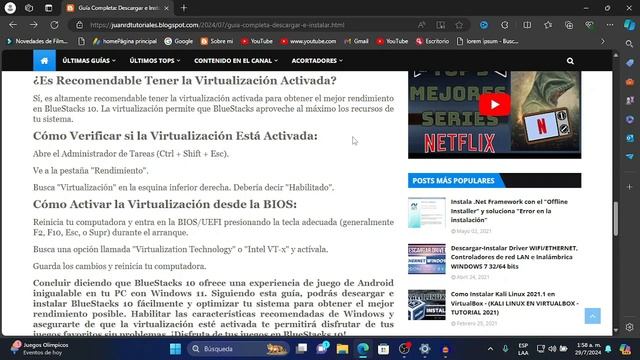Open the read aloud icon in address bar

(x=421, y=25)
